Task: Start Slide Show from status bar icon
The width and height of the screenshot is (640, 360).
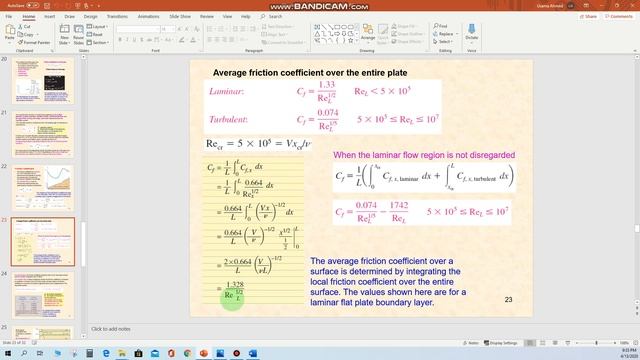Action: (568, 343)
